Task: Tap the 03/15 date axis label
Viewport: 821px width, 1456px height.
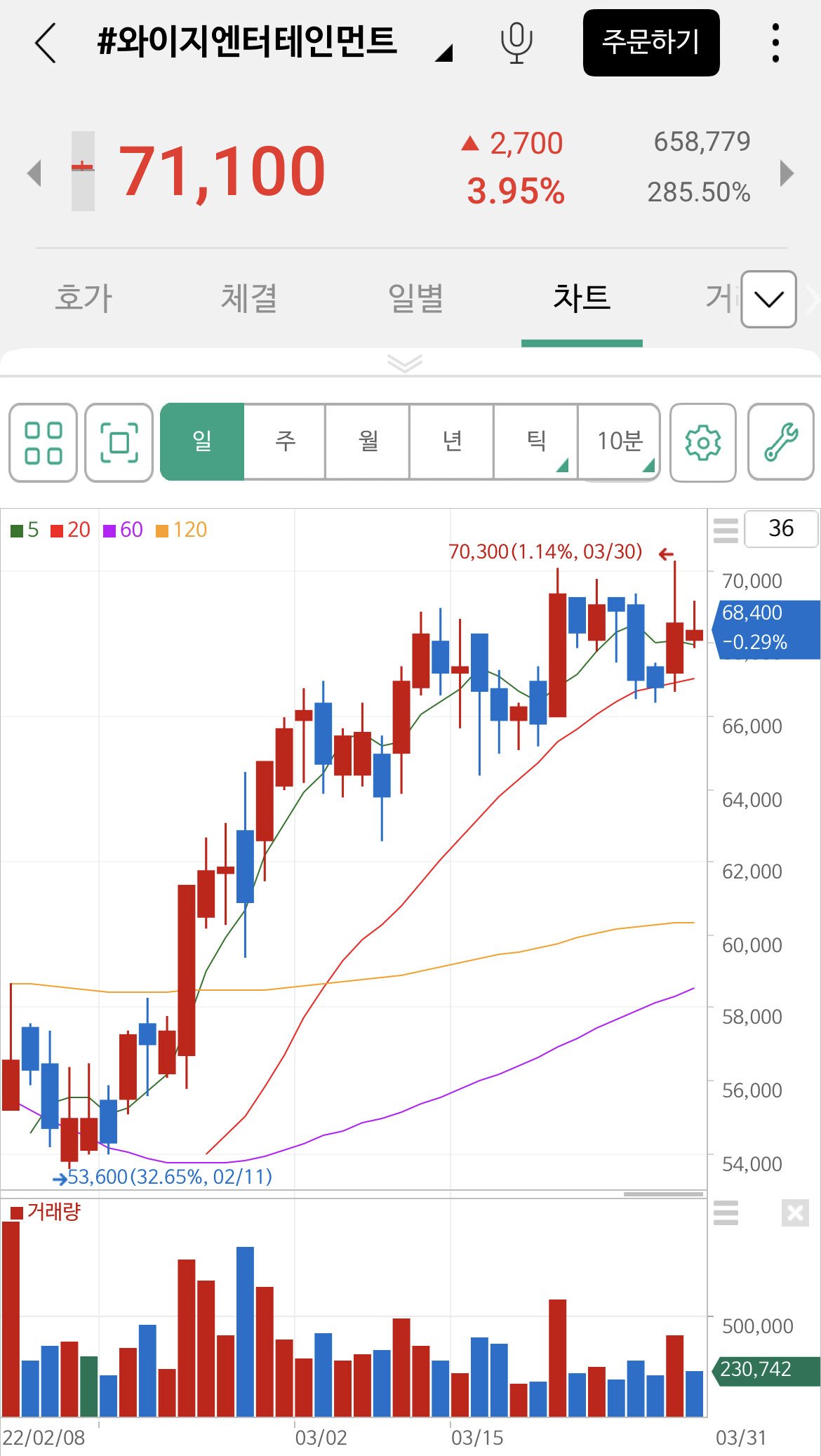Action: [477, 1438]
